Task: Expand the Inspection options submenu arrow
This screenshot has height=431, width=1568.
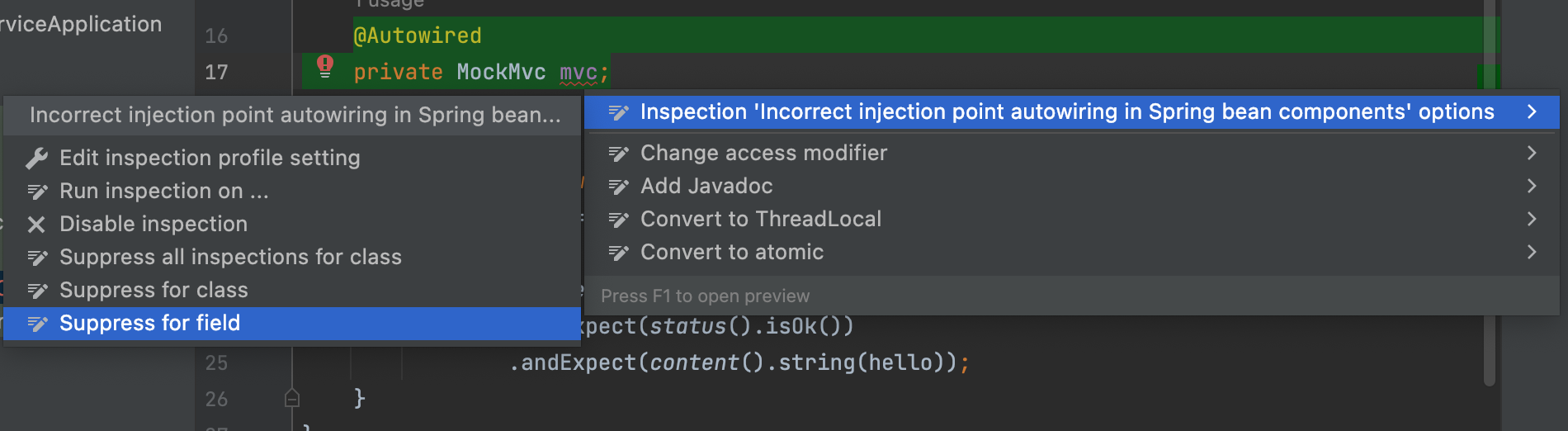Action: [1532, 111]
